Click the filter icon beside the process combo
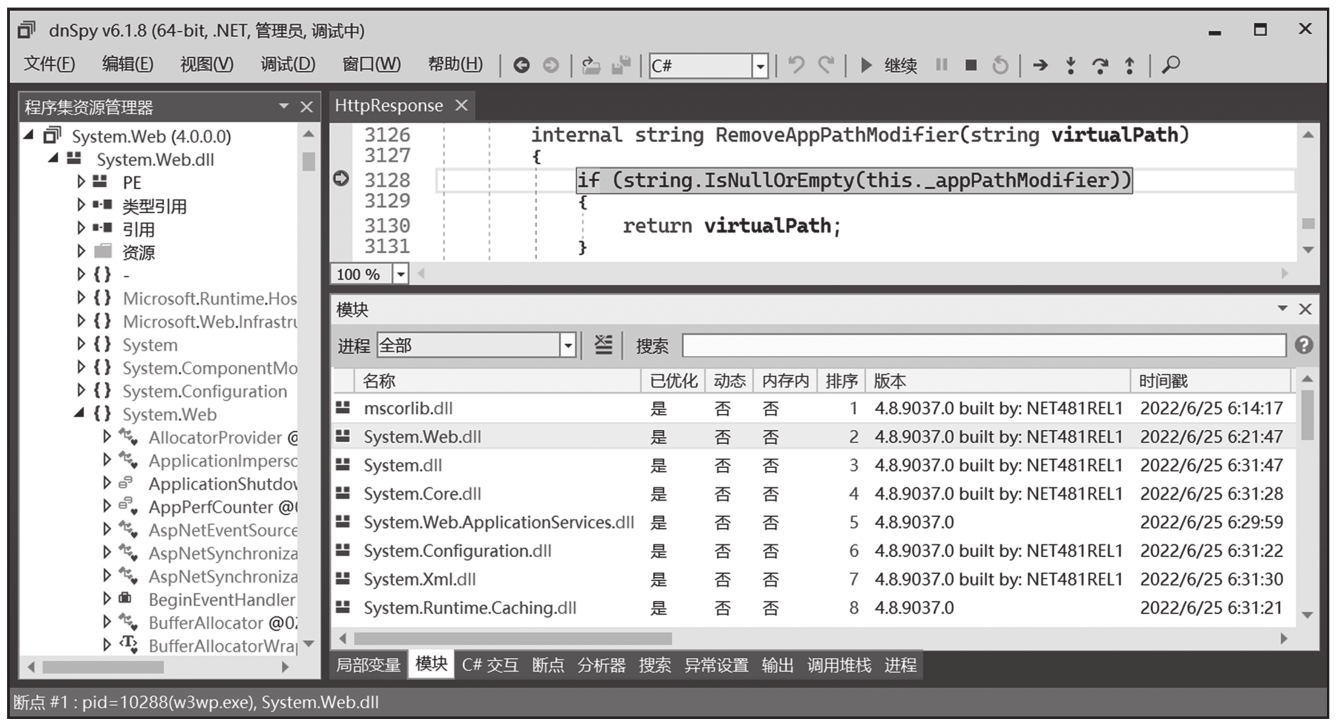1336x726 pixels. click(602, 345)
